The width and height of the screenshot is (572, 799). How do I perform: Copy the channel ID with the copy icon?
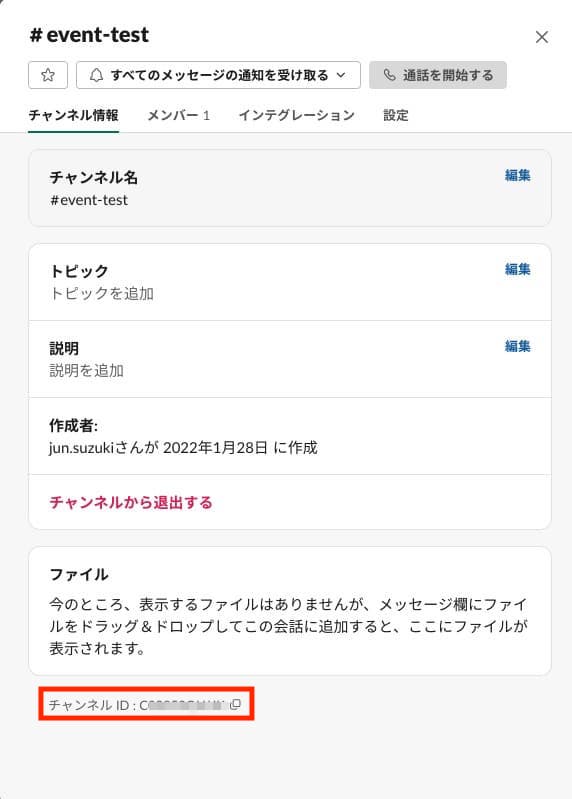(x=235, y=705)
